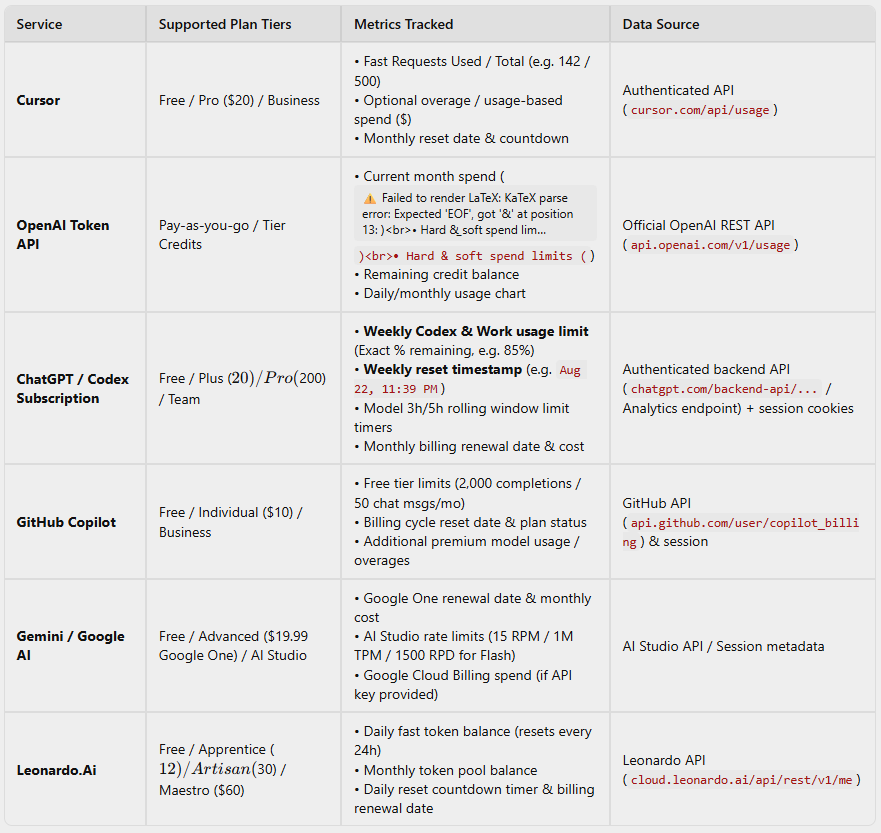Click the Aug 22, 11:39 PM timestamp code
The height and width of the screenshot is (833, 881).
(x=470, y=379)
